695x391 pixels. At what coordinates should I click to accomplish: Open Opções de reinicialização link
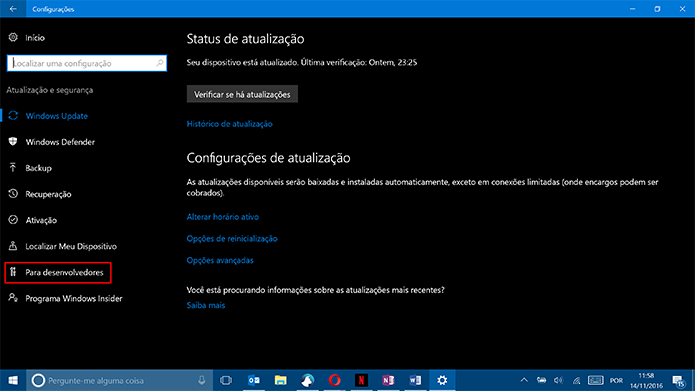point(232,239)
